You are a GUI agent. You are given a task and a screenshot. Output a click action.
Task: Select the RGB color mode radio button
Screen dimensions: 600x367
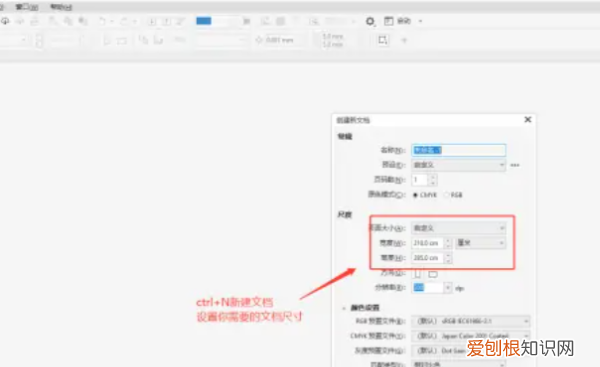click(x=447, y=195)
